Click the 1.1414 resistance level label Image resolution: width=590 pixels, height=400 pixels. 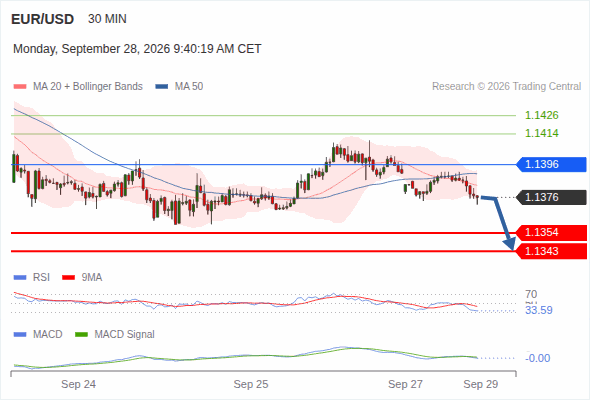tap(541, 133)
